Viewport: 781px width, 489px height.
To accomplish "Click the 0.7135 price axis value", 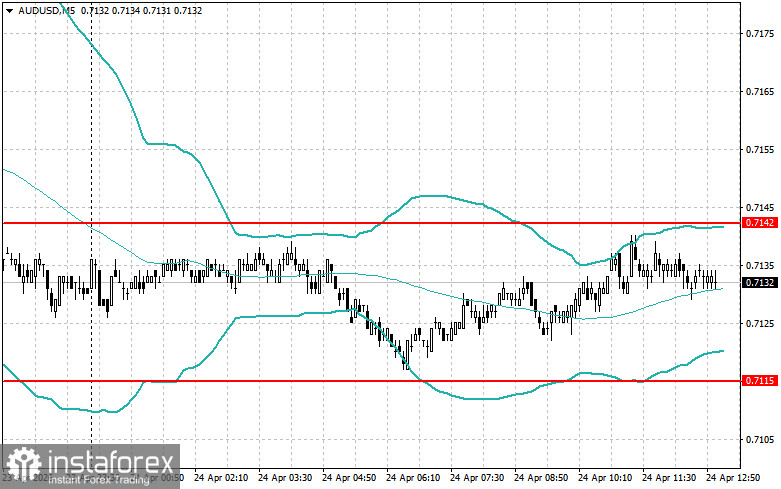I will (760, 265).
